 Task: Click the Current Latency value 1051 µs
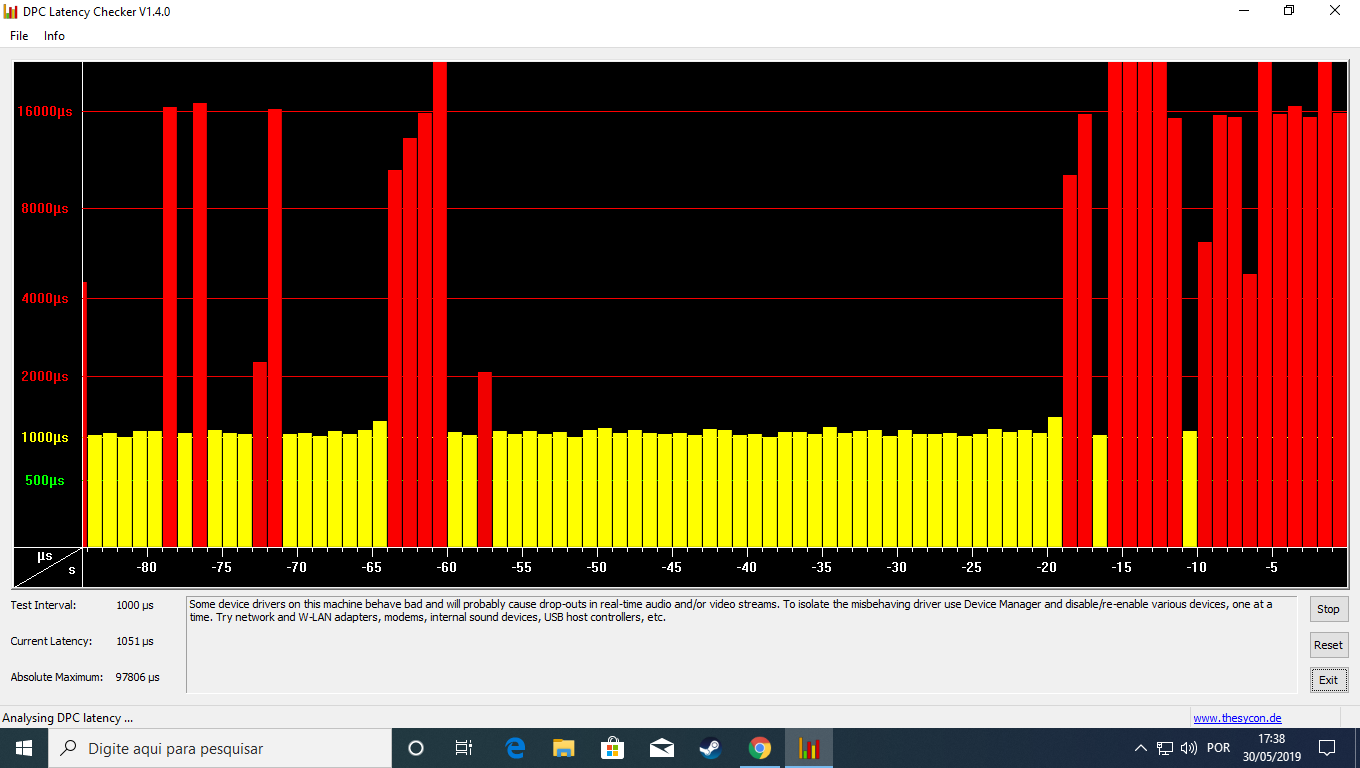(x=135, y=641)
